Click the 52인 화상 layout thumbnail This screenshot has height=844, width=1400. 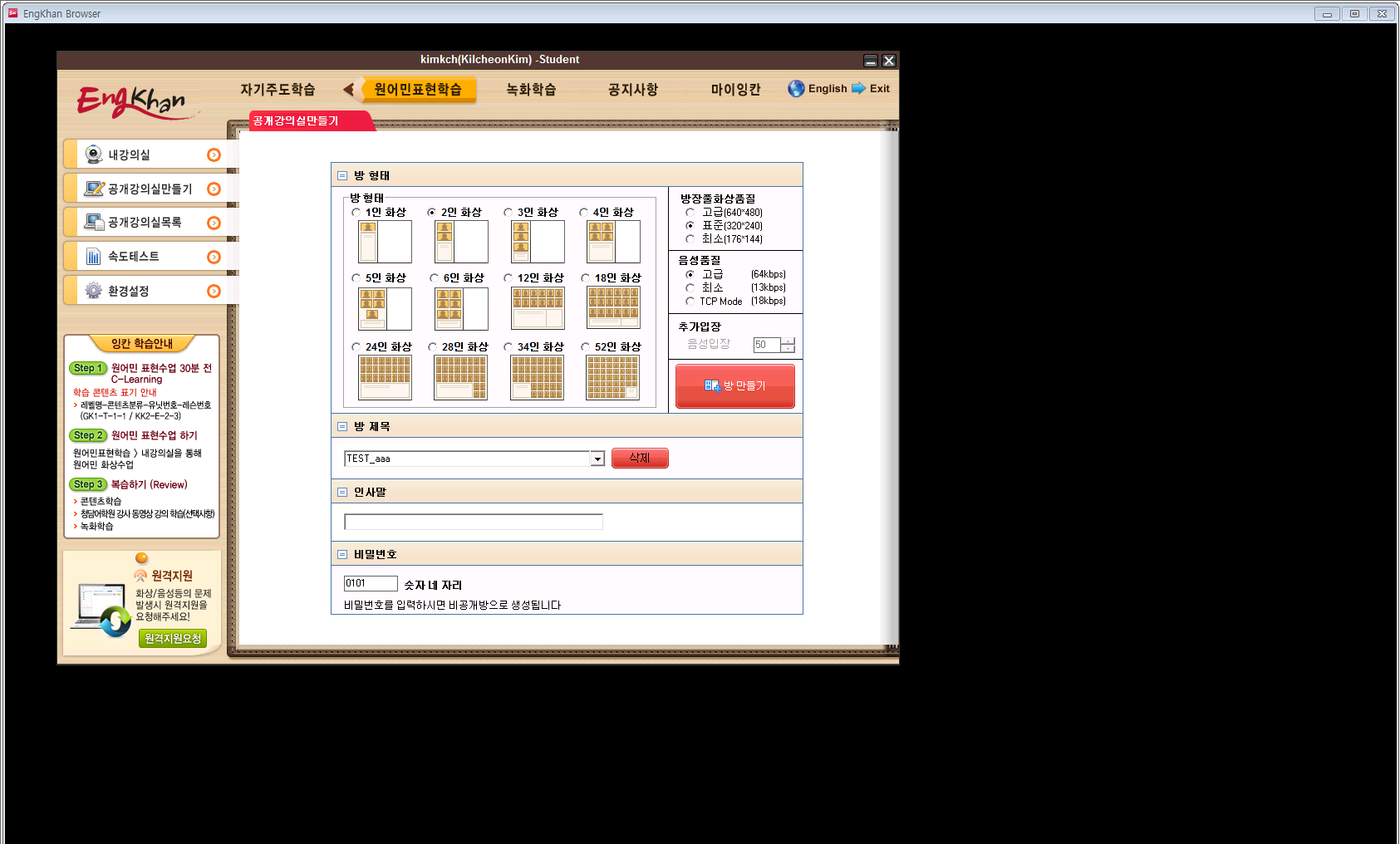(612, 377)
